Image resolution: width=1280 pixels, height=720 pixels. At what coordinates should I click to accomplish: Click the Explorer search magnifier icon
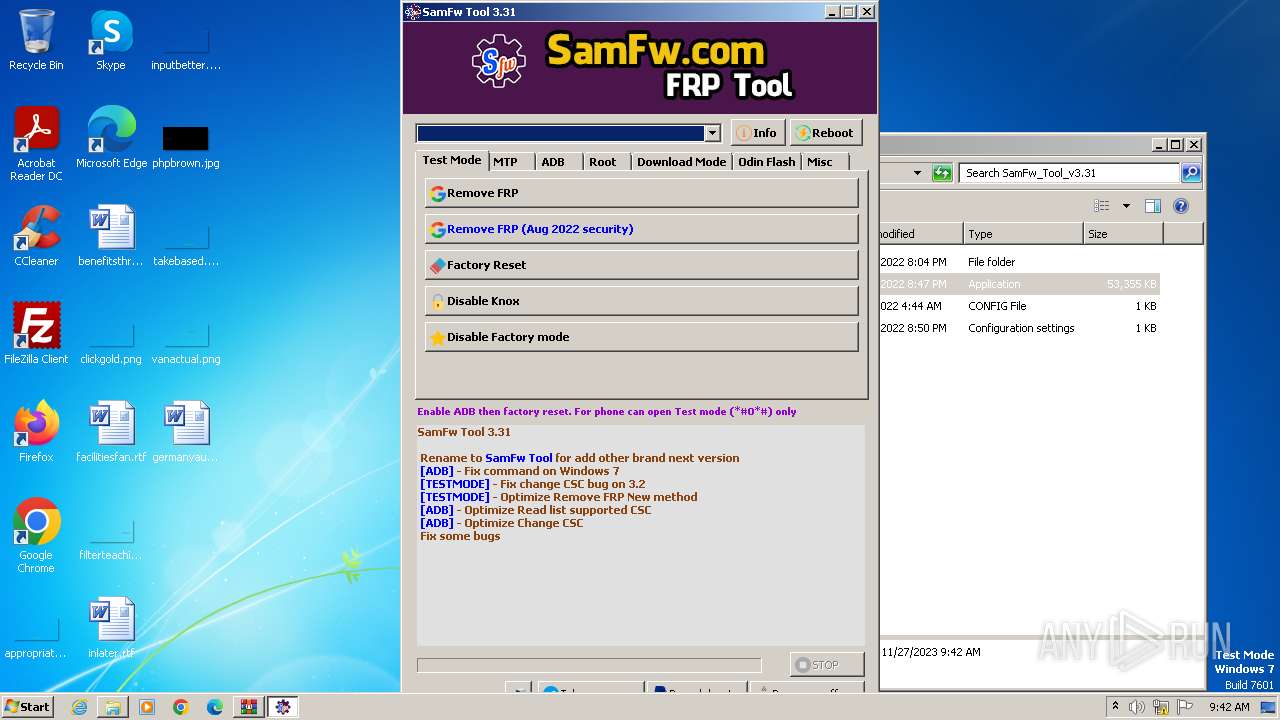click(x=1191, y=173)
